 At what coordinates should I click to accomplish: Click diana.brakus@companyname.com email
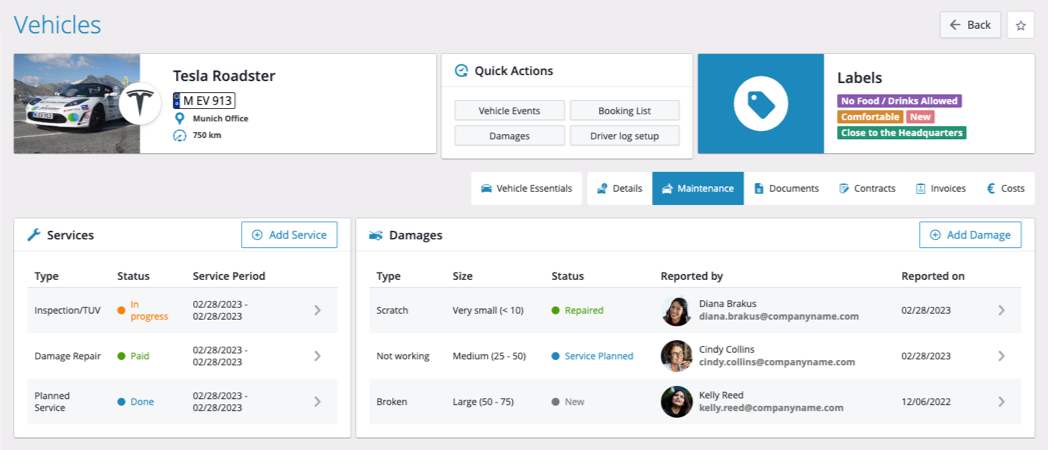click(x=779, y=317)
